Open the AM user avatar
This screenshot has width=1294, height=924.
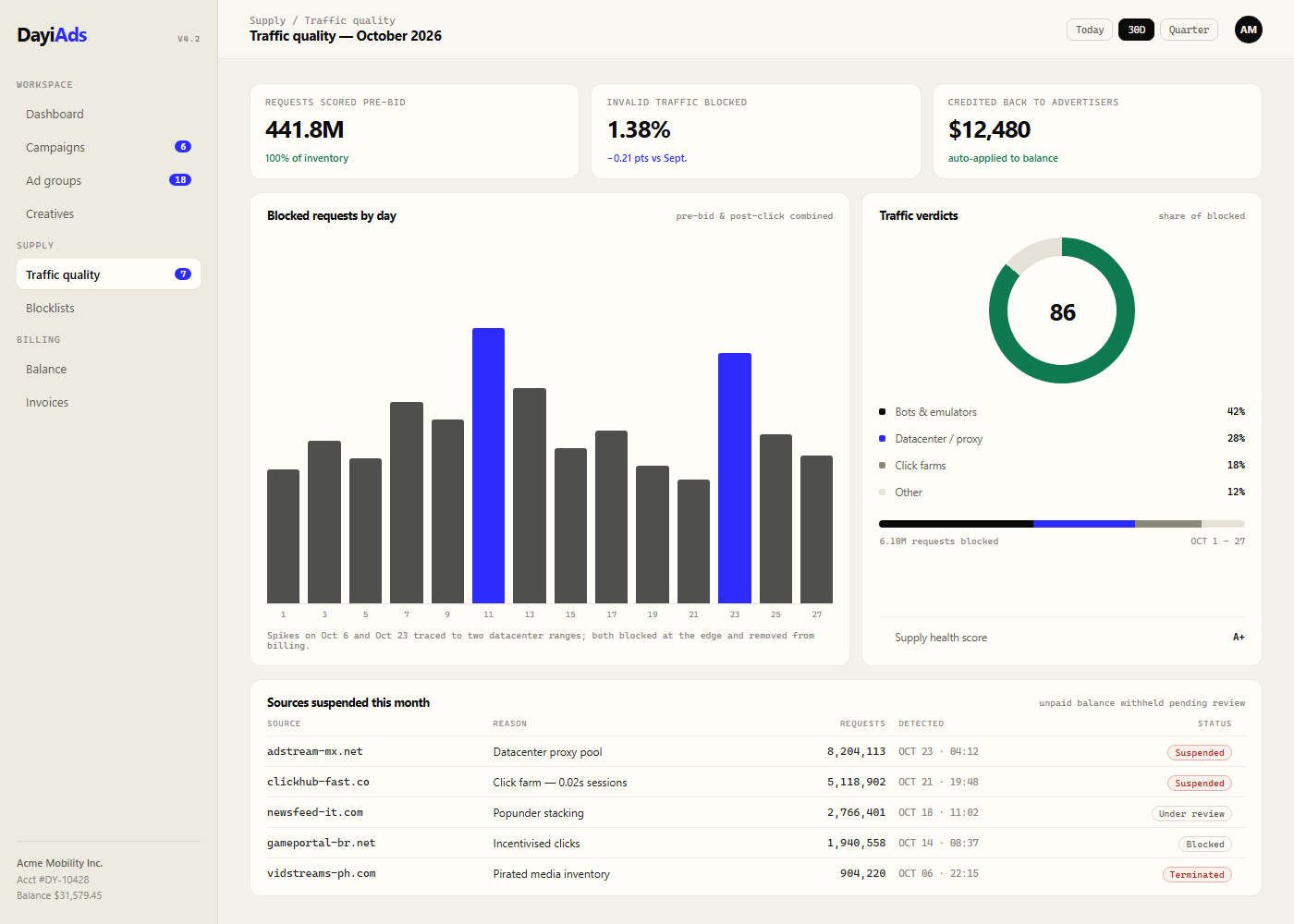pyautogui.click(x=1249, y=30)
